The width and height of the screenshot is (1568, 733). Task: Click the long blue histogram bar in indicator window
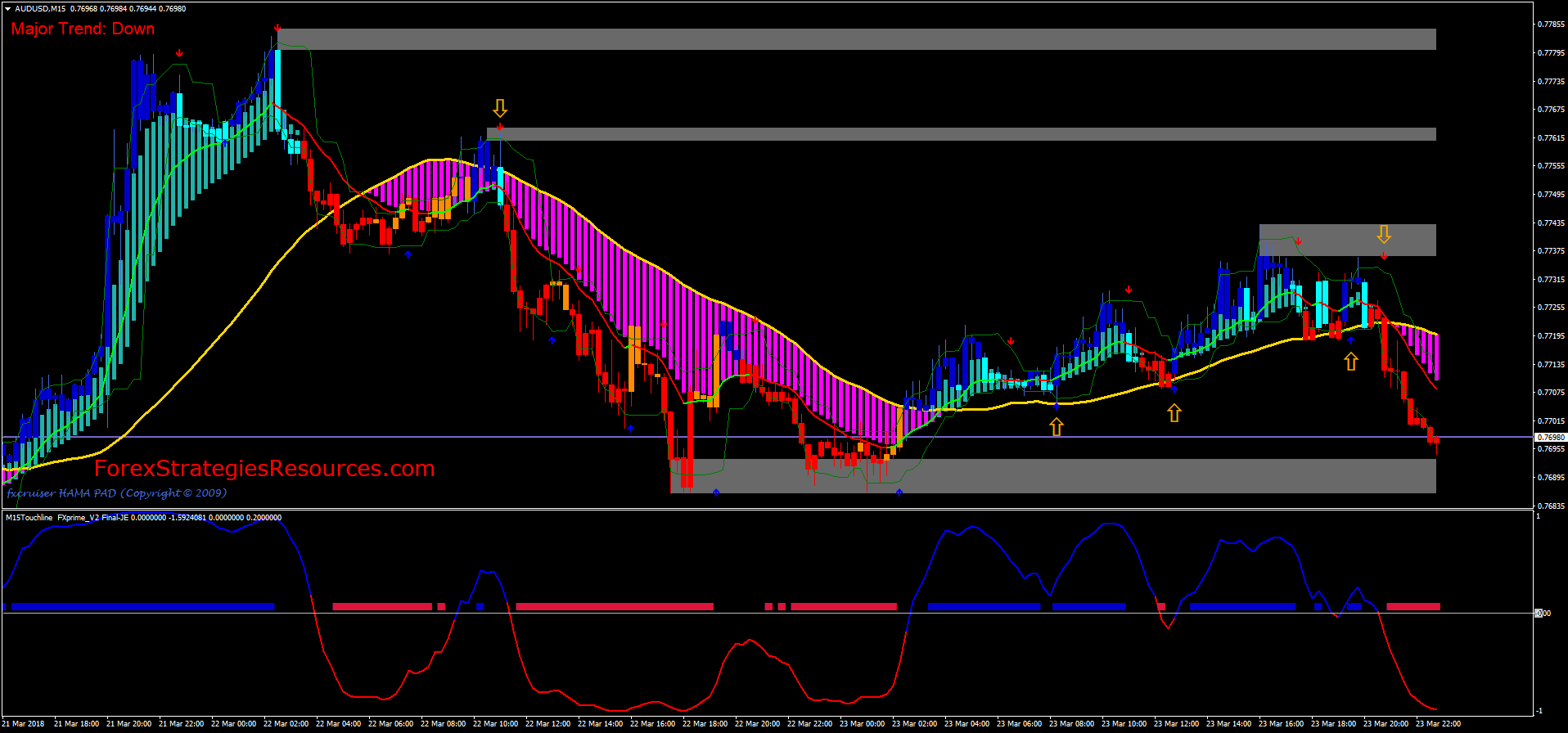pos(142,607)
